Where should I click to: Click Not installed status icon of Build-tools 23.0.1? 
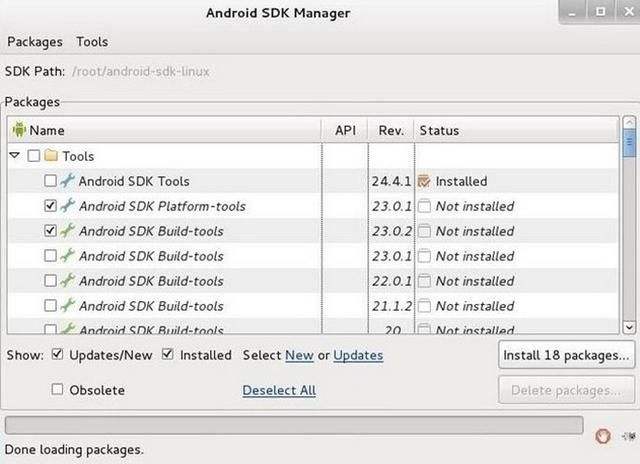pos(424,256)
